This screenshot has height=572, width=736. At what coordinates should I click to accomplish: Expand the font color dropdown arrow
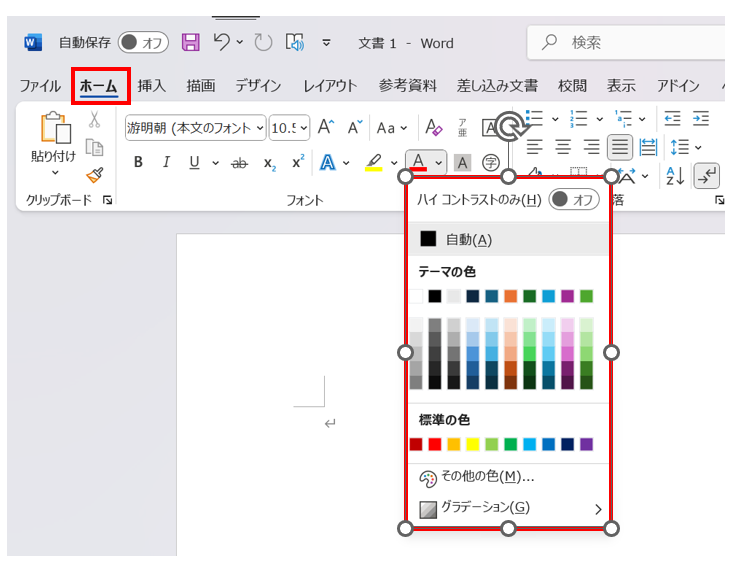tap(439, 162)
